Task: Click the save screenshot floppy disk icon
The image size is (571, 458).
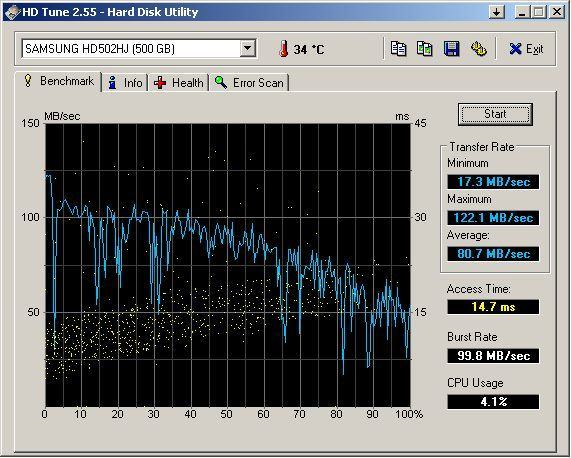Action: pos(452,48)
